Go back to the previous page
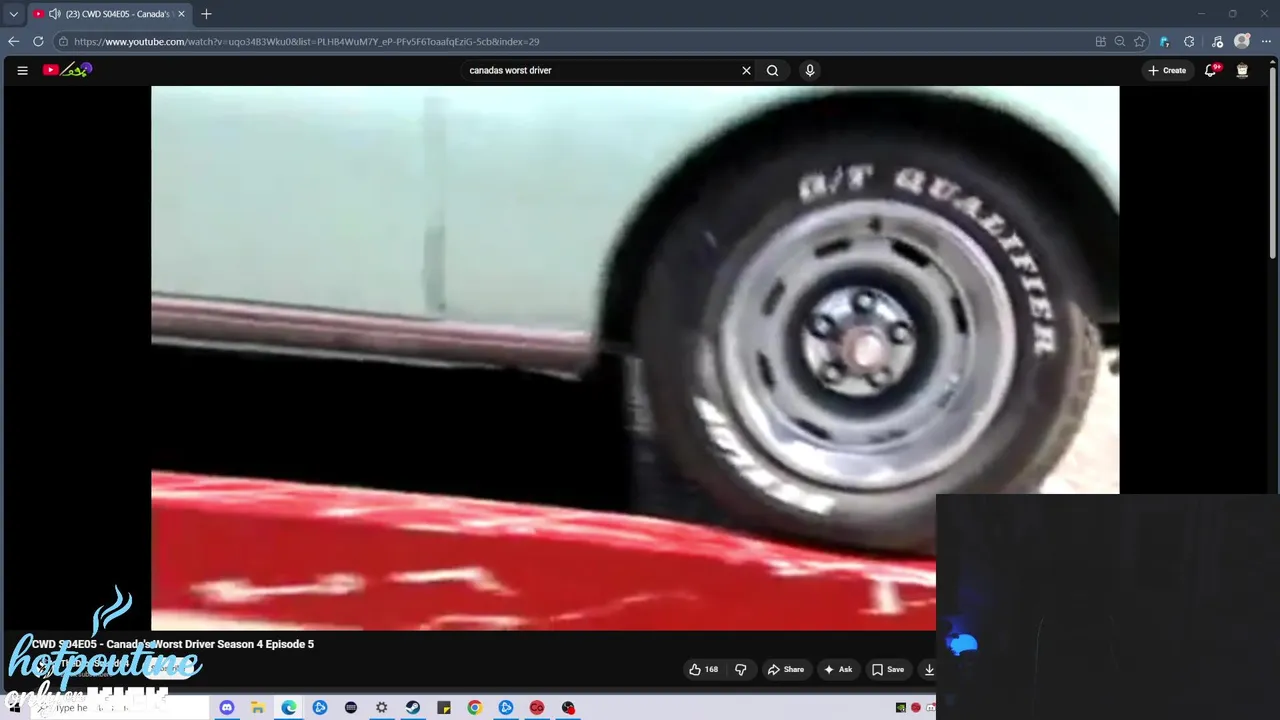Viewport: 1280px width, 720px height. point(13,41)
